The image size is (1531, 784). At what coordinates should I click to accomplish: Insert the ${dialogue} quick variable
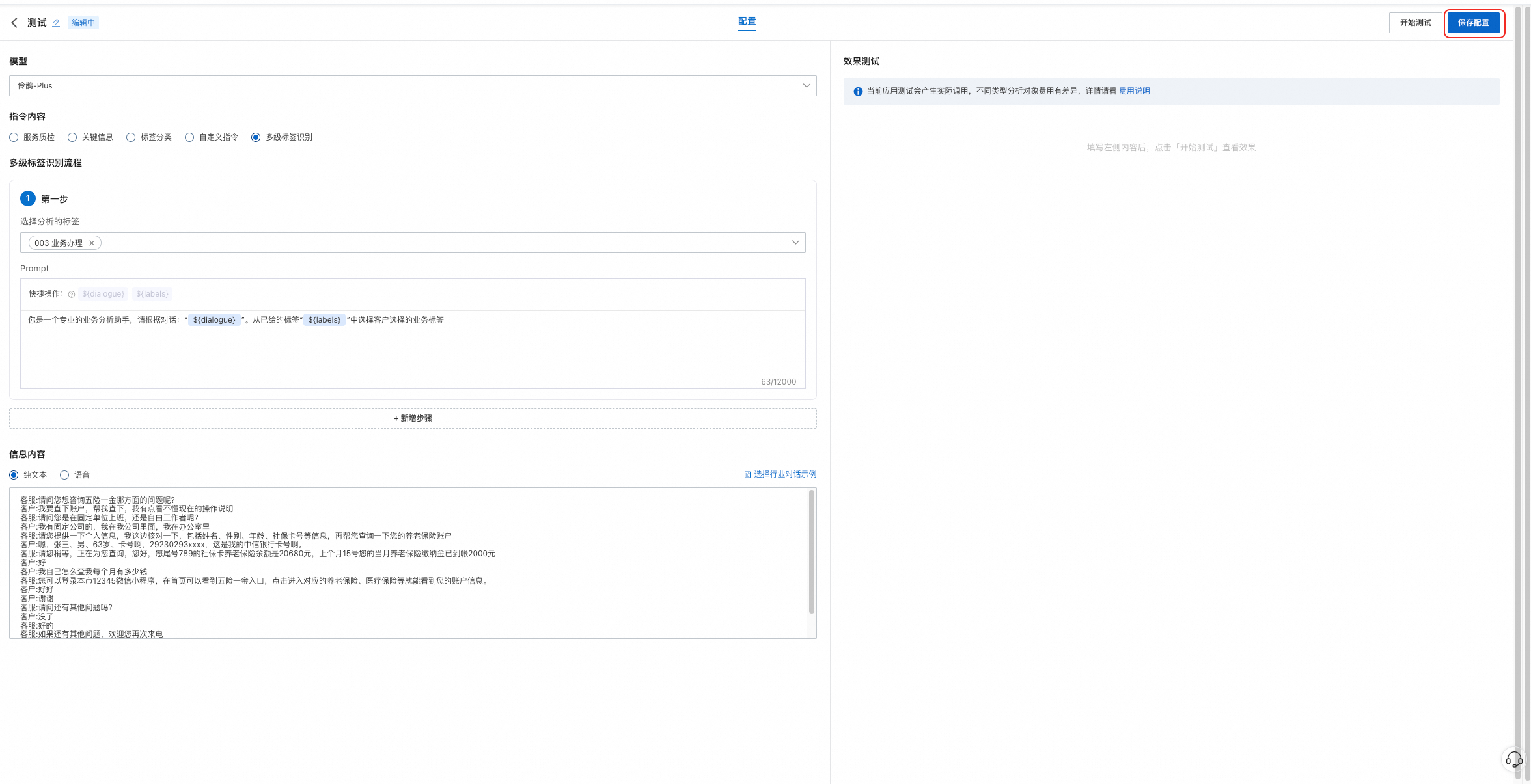coord(103,294)
